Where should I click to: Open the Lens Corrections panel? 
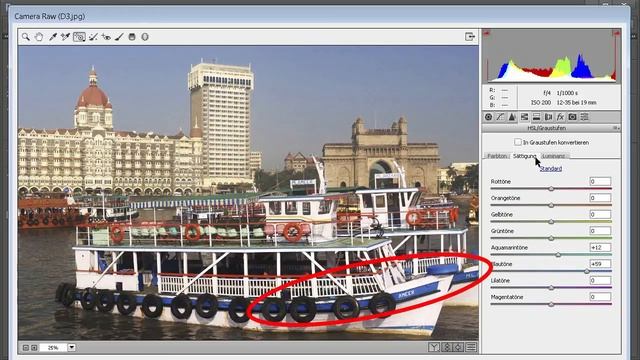tap(548, 117)
